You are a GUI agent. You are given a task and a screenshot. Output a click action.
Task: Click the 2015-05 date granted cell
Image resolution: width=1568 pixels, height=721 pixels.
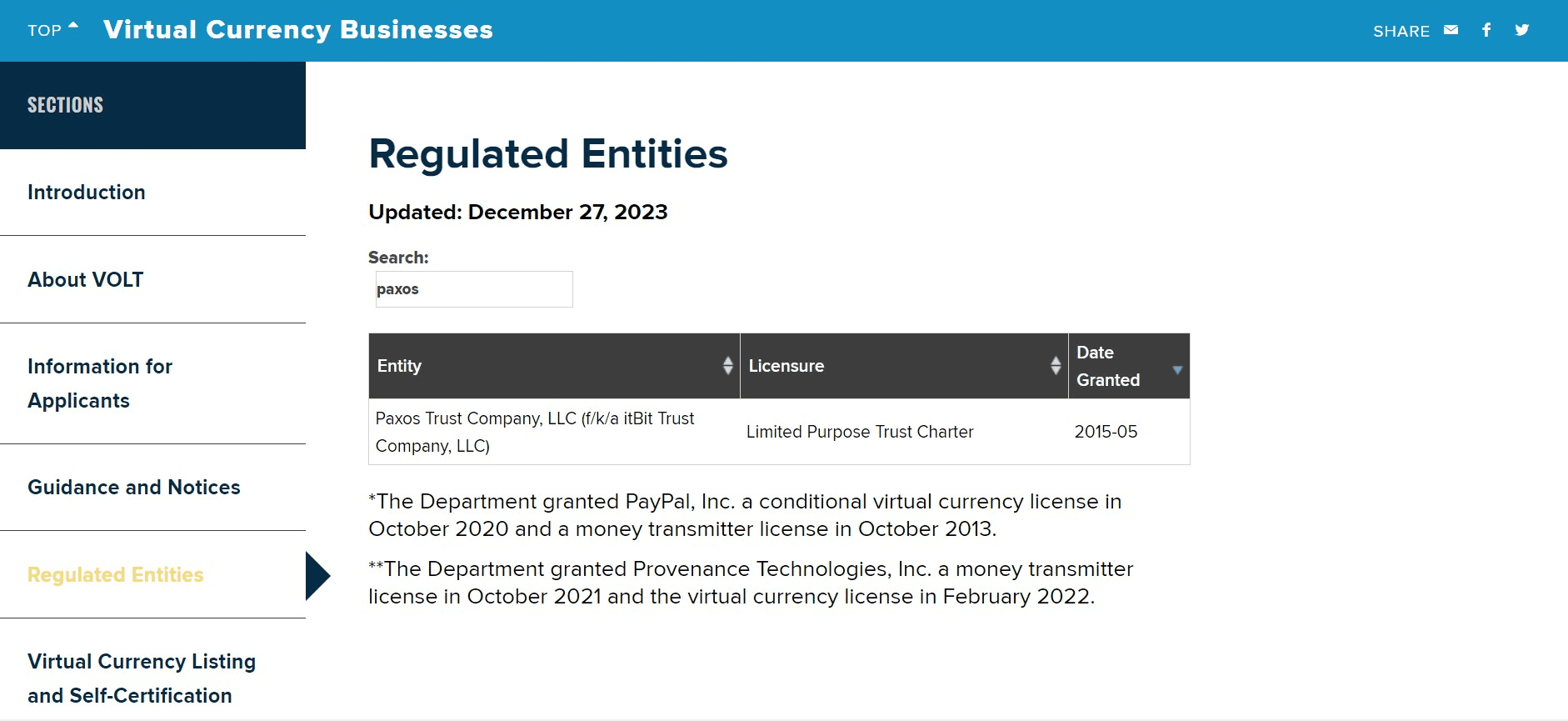(1106, 432)
